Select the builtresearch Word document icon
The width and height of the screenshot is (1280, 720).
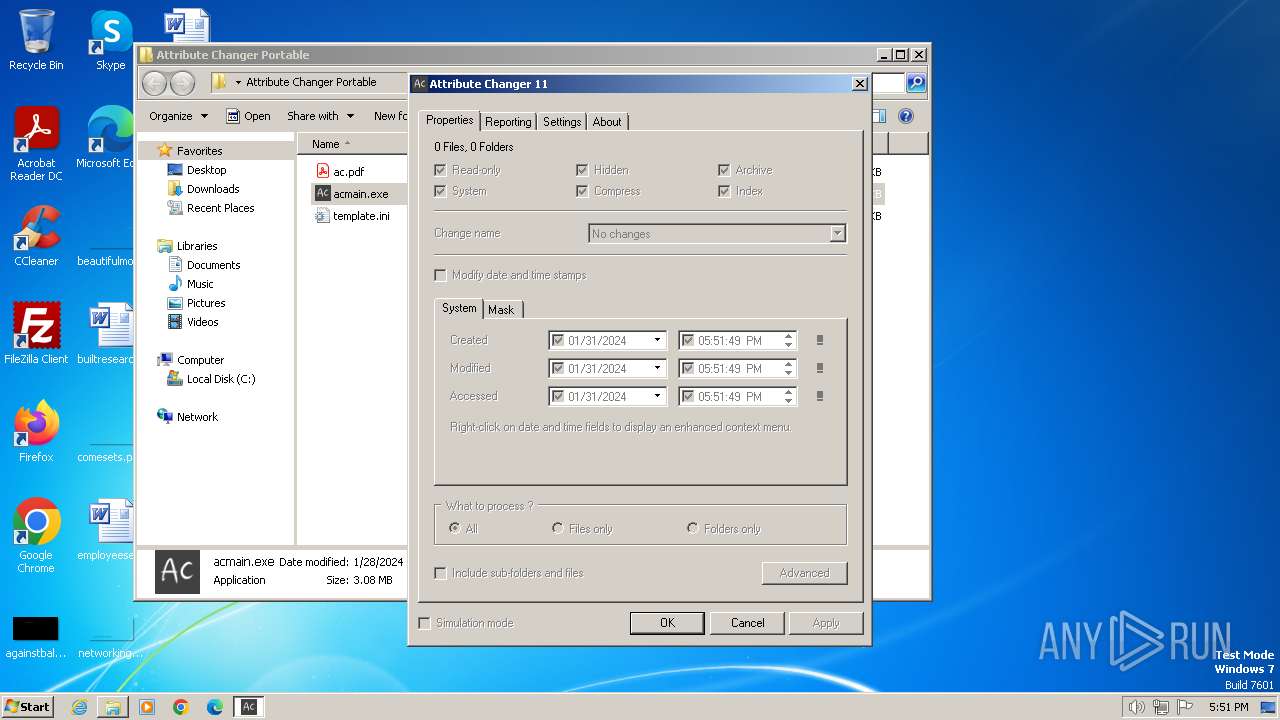(109, 333)
